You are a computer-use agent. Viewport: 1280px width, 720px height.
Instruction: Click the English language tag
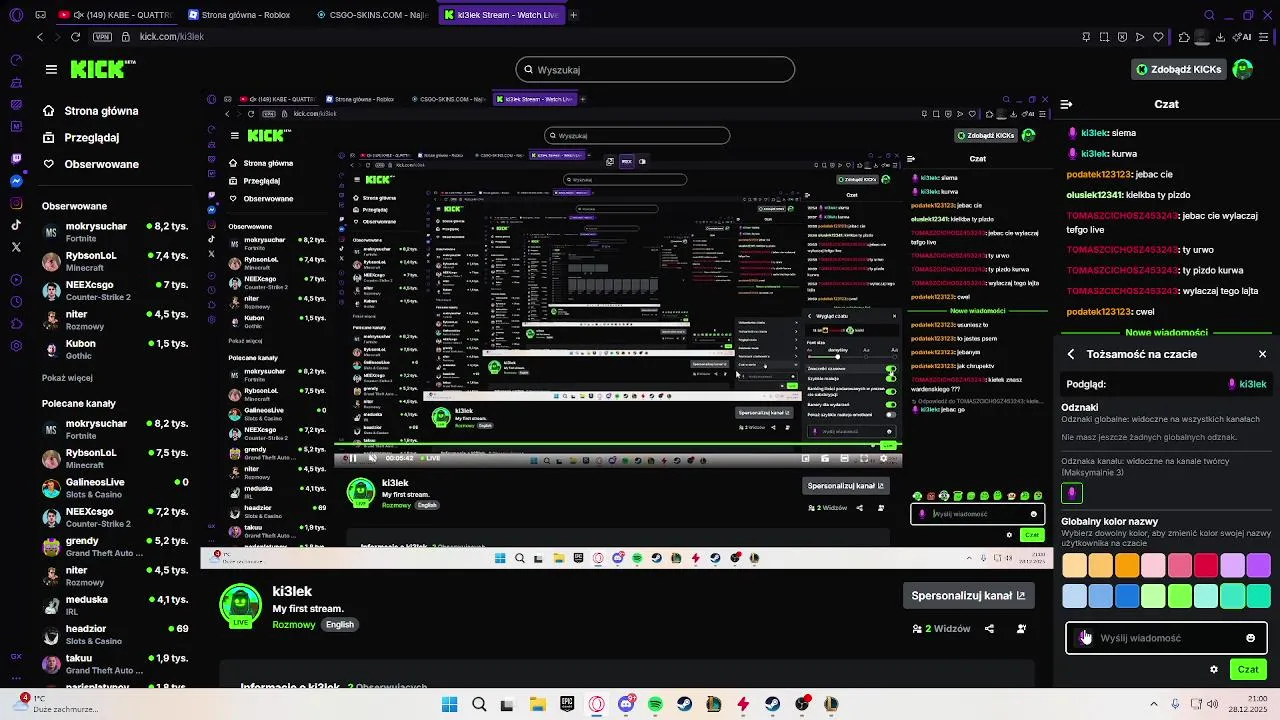click(340, 624)
